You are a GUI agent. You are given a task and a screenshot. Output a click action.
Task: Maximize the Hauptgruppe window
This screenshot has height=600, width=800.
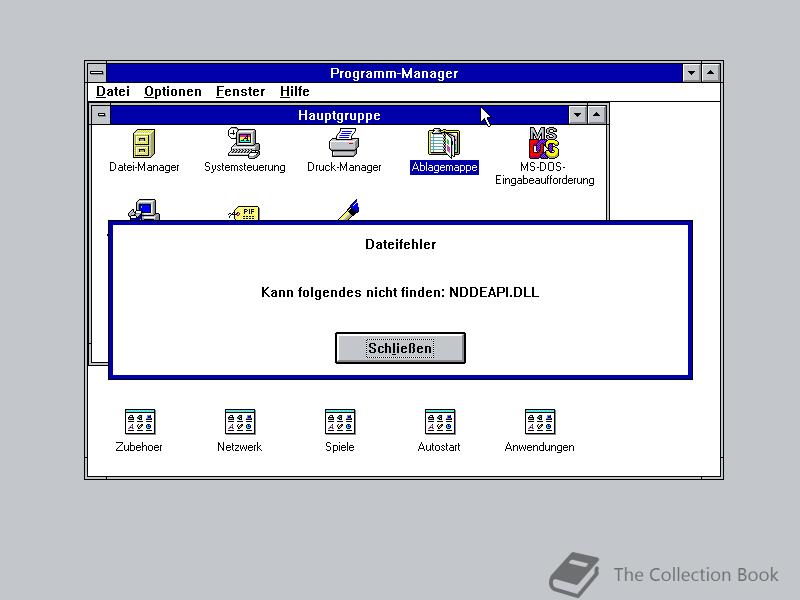click(x=596, y=115)
